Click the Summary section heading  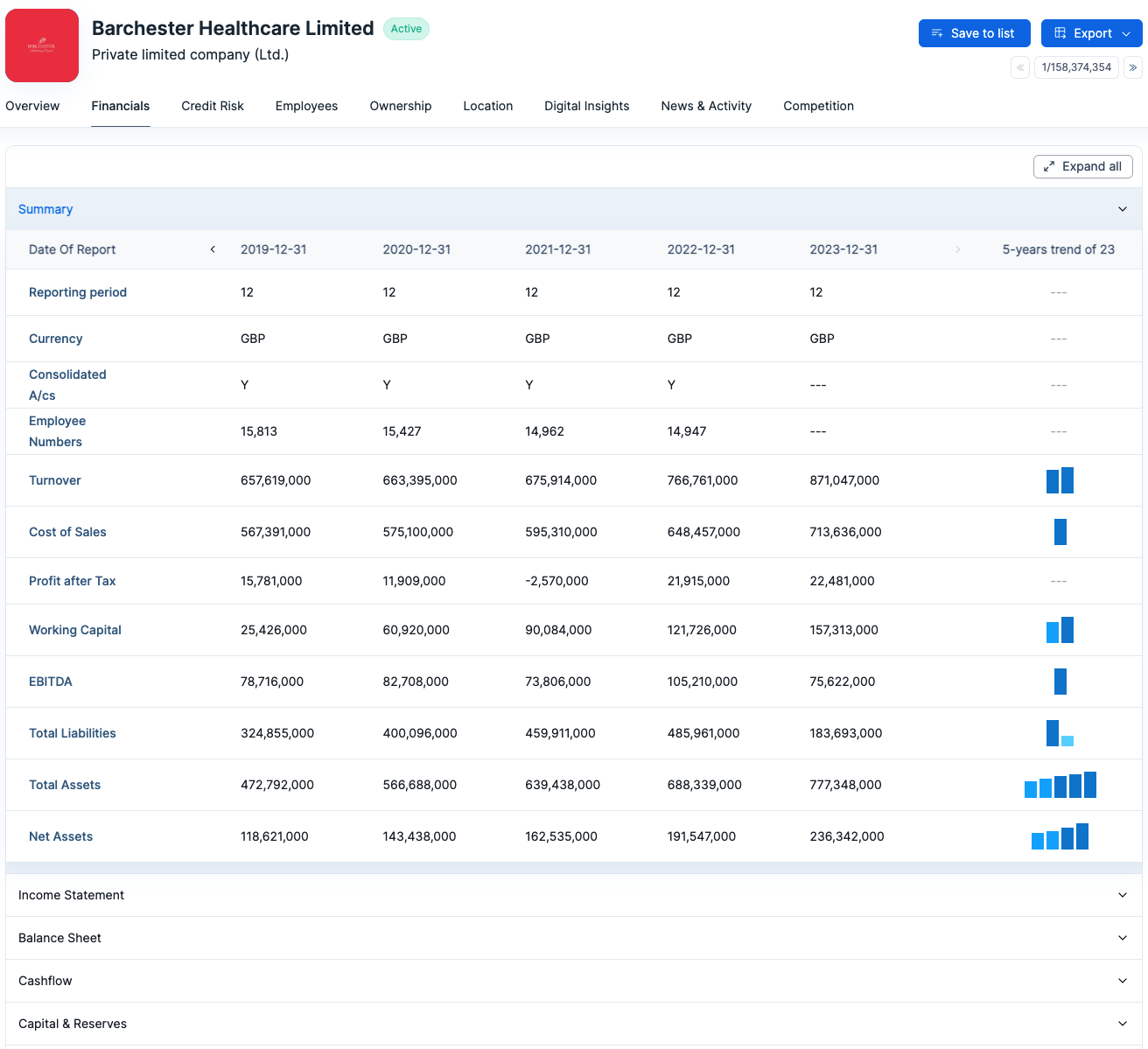tap(45, 209)
